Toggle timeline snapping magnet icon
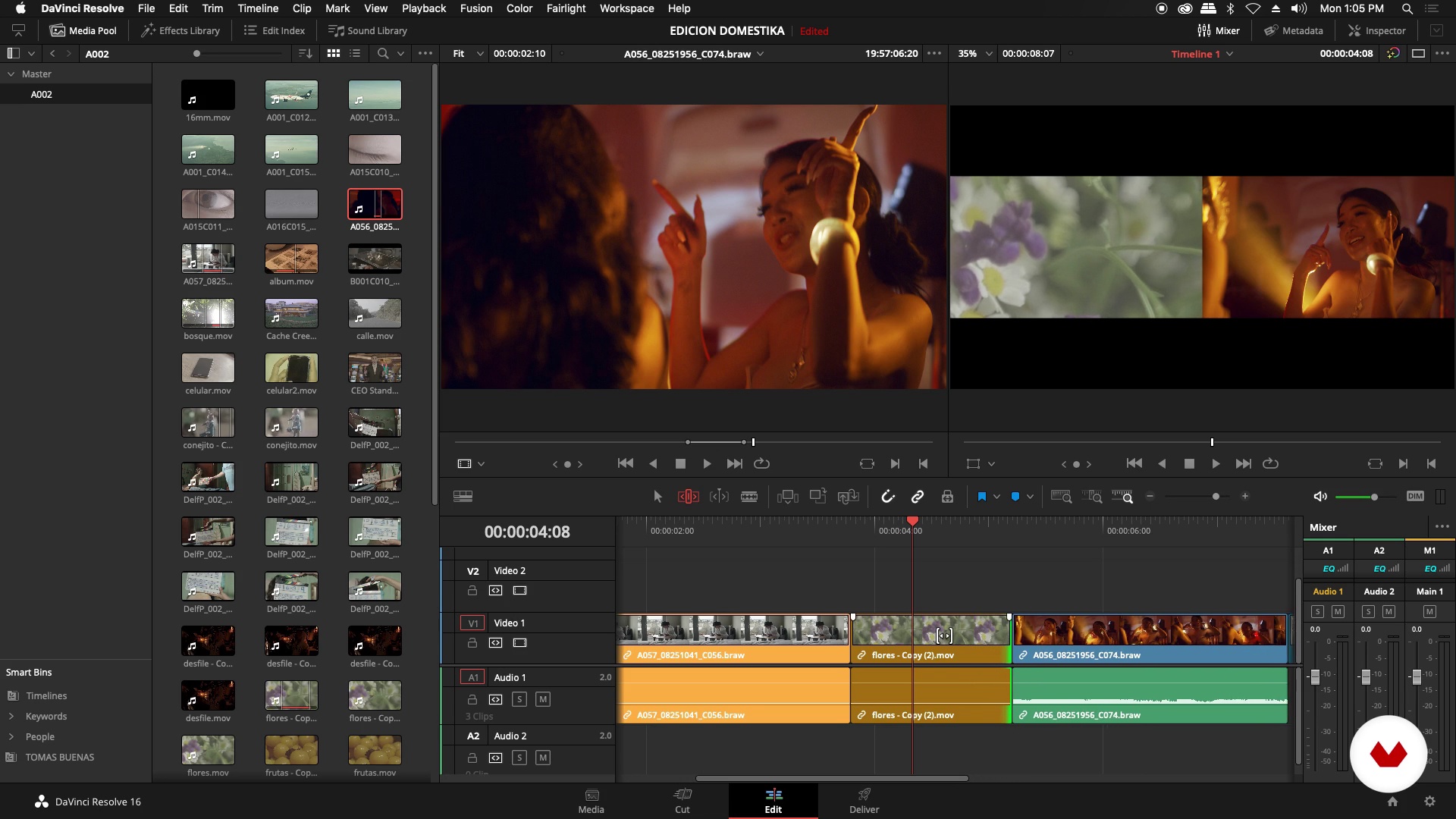Screen dimensions: 1456x819 tap(887, 497)
